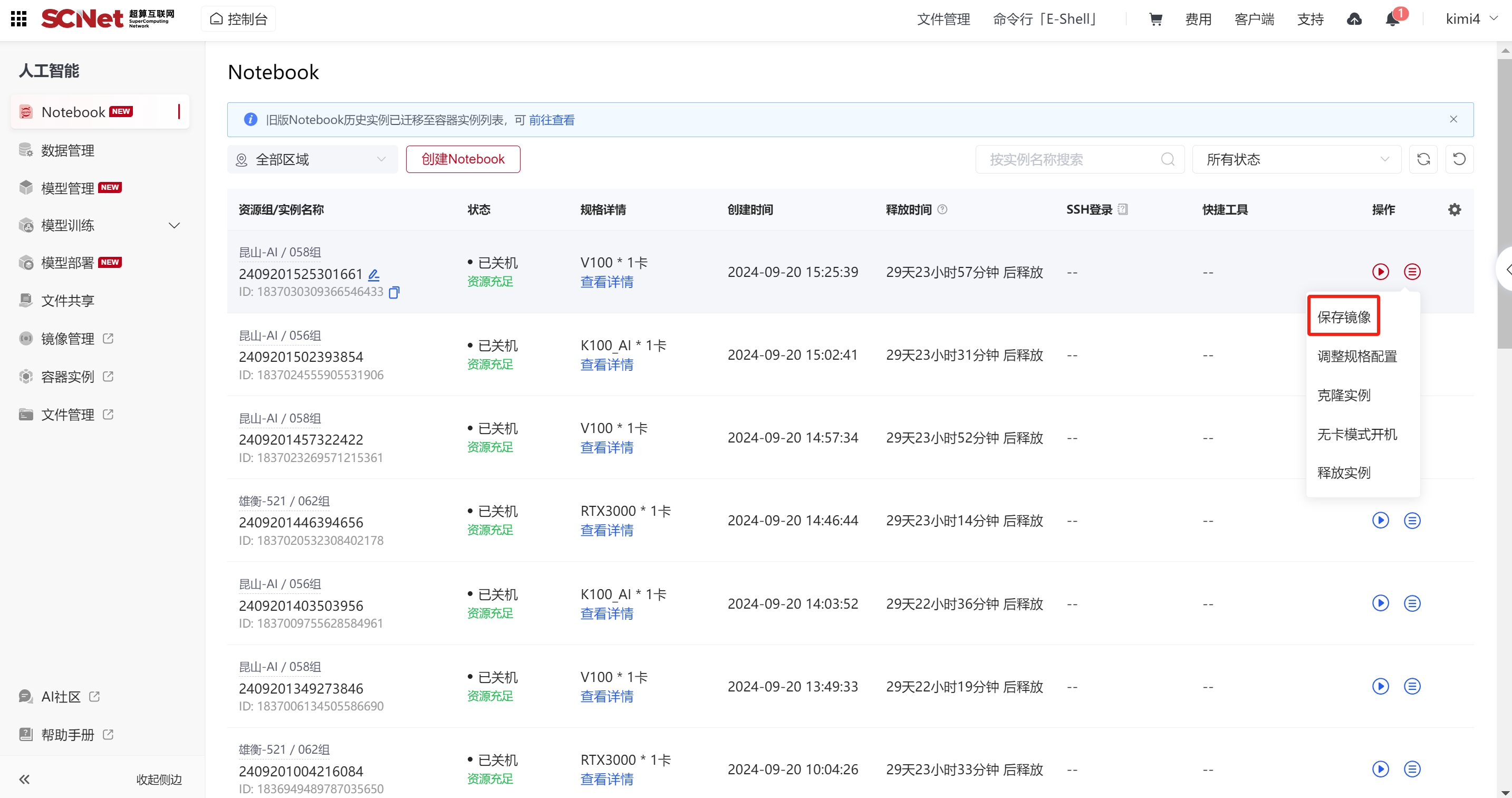Click the cloud upload icon in header
The height and width of the screenshot is (798, 1512).
tap(1353, 20)
